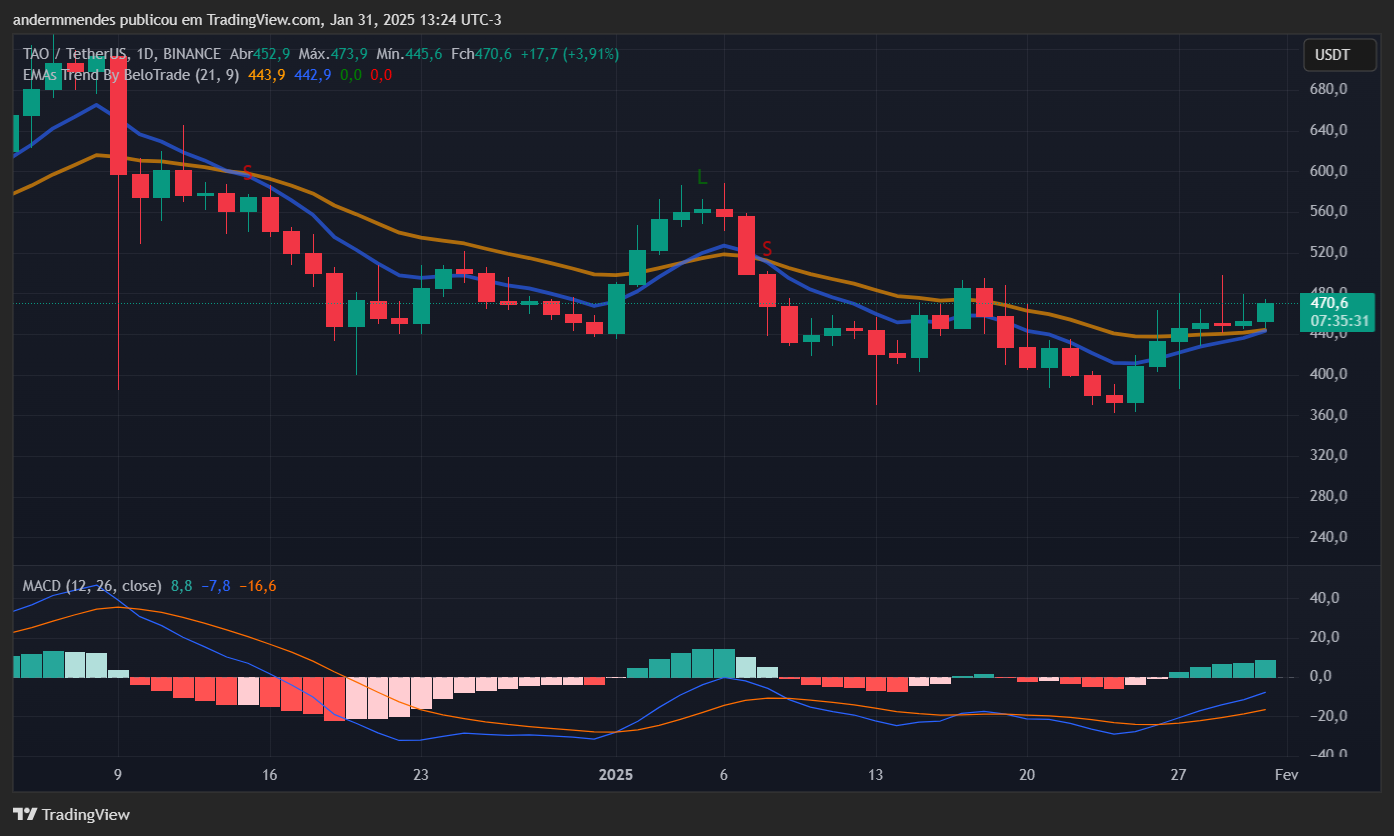Click the low price value Mín. 445,6

(410, 54)
